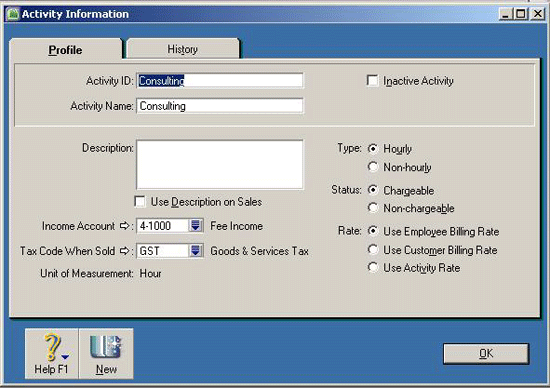Switch to the History tab
The image size is (550, 388).
click(182, 49)
